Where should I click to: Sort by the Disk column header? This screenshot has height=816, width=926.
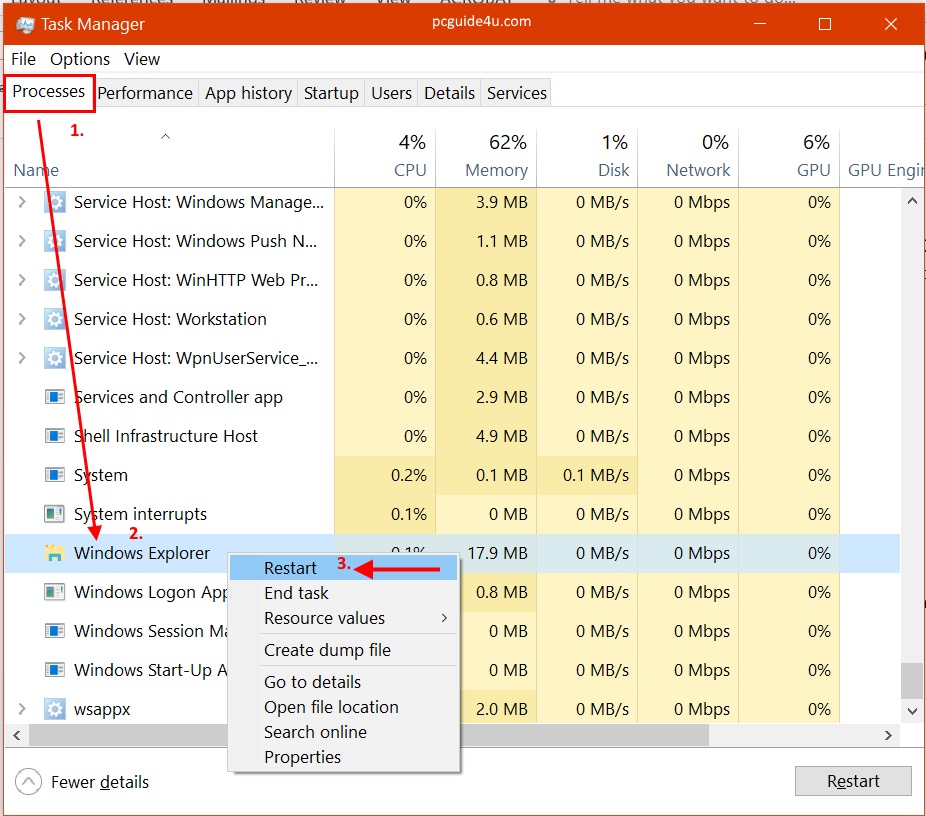(587, 158)
